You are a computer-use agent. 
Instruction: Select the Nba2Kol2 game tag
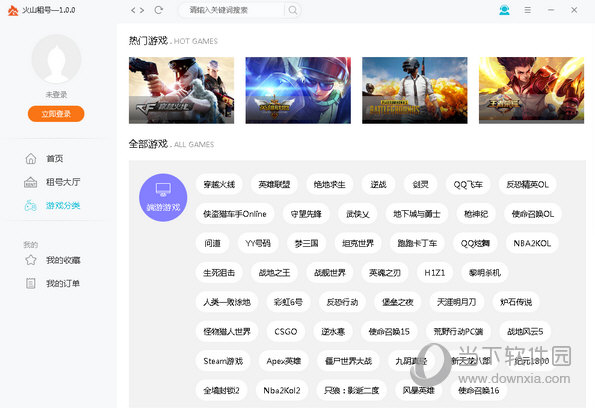pyautogui.click(x=282, y=390)
